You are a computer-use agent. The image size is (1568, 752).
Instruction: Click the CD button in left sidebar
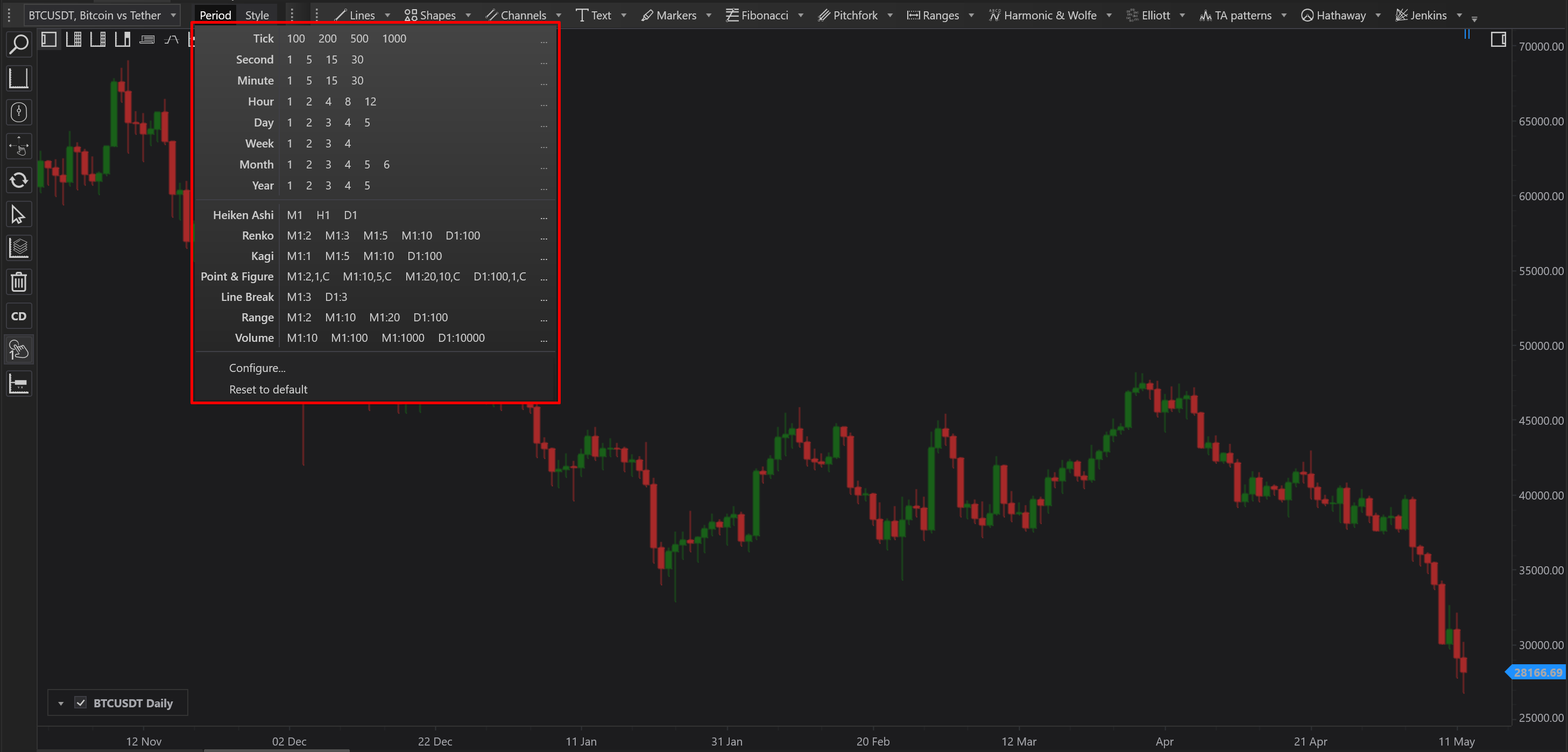pyautogui.click(x=18, y=316)
